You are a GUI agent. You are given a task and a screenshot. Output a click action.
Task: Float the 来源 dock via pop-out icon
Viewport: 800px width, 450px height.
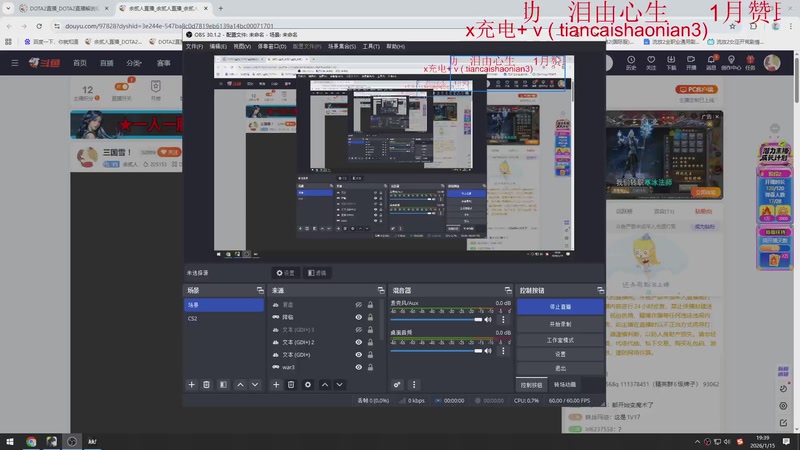pos(381,290)
